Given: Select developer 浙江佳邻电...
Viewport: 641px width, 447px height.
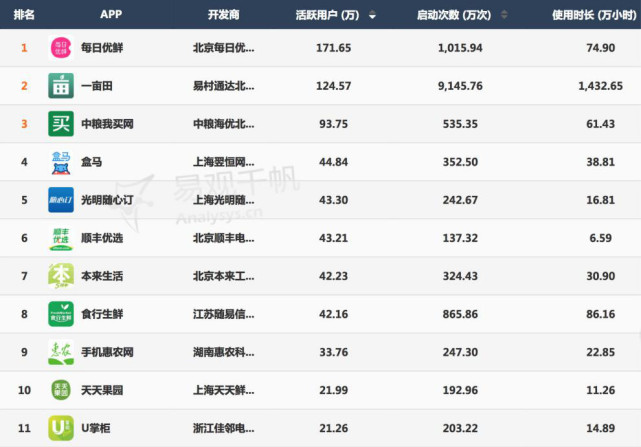Looking at the screenshot, I should click(x=224, y=428).
